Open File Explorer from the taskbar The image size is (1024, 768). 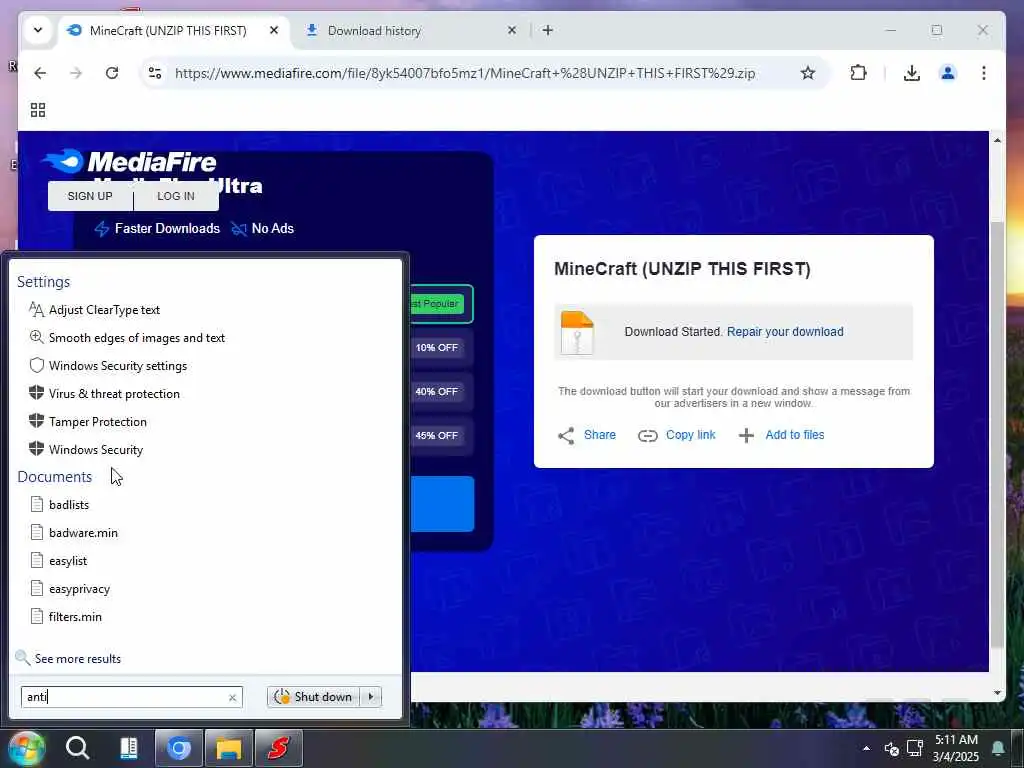pos(229,748)
